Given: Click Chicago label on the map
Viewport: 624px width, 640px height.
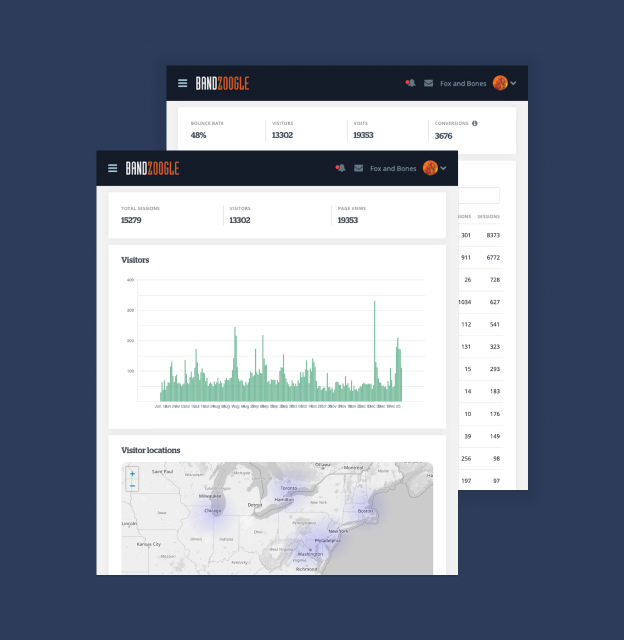Looking at the screenshot, I should [x=213, y=511].
